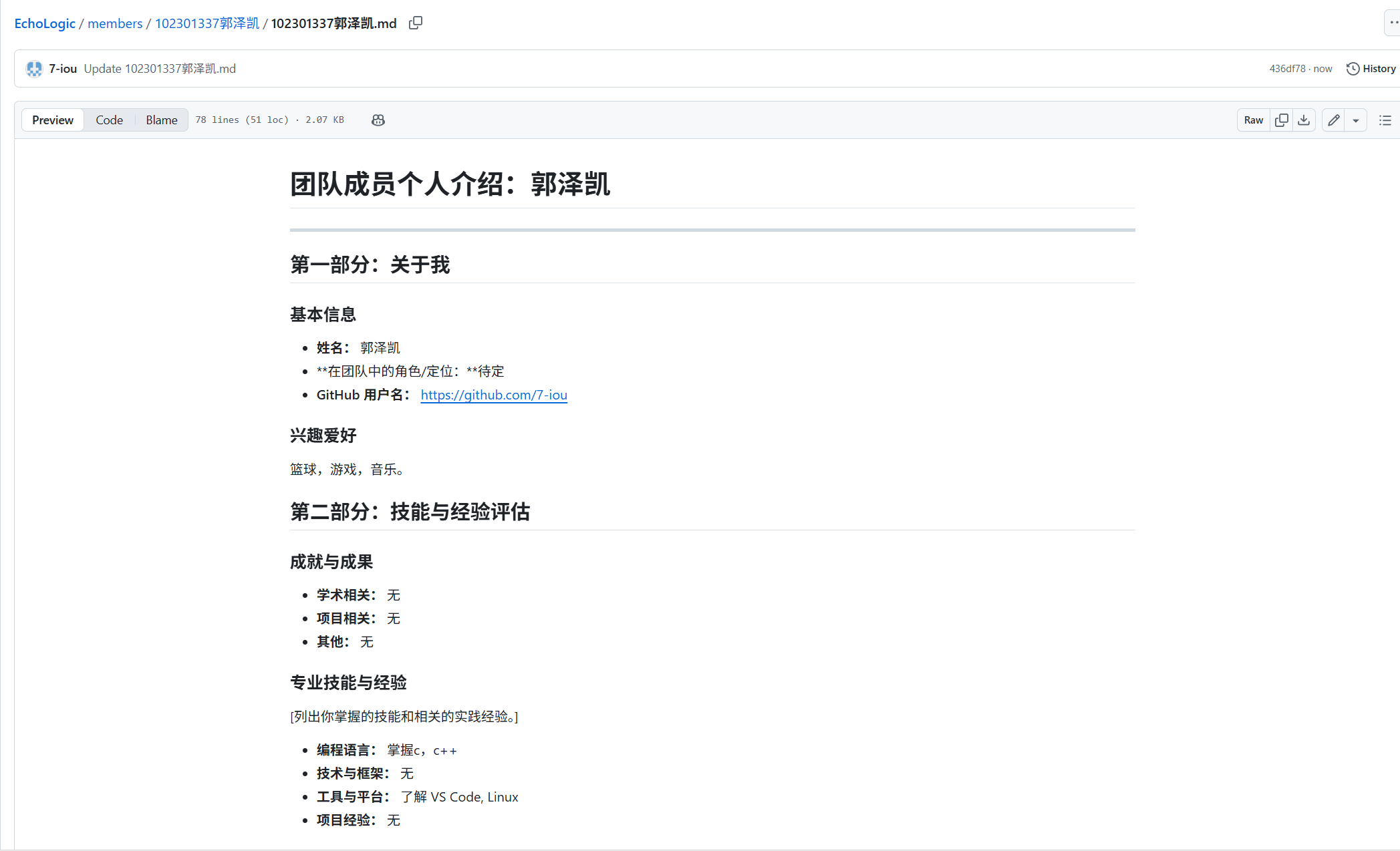Select the Preview tab
The width and height of the screenshot is (1400, 851).
(52, 120)
